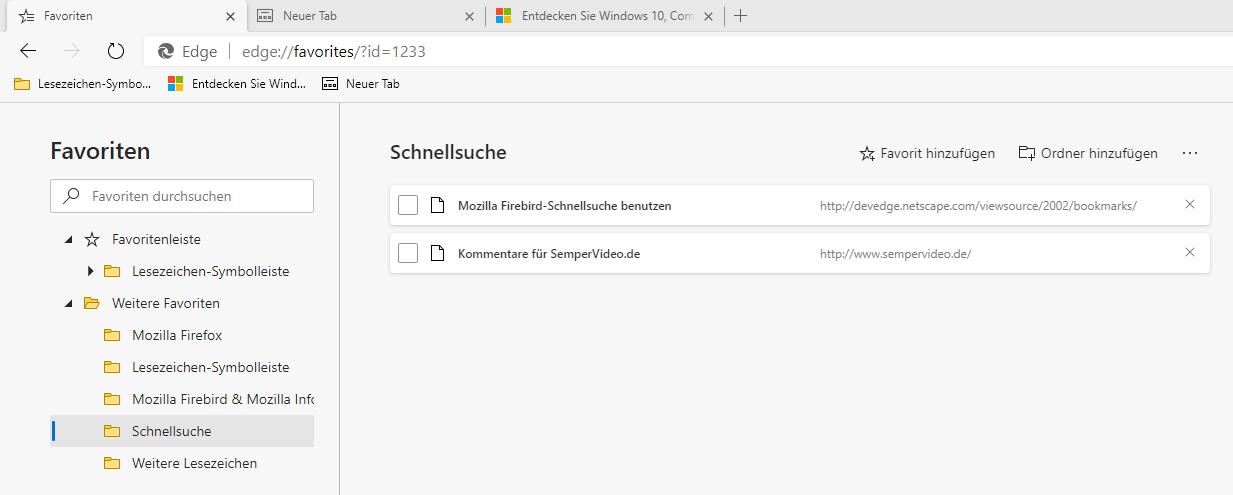This screenshot has height=495, width=1233.
Task: Open the three-dots more options menu
Action: [1189, 153]
